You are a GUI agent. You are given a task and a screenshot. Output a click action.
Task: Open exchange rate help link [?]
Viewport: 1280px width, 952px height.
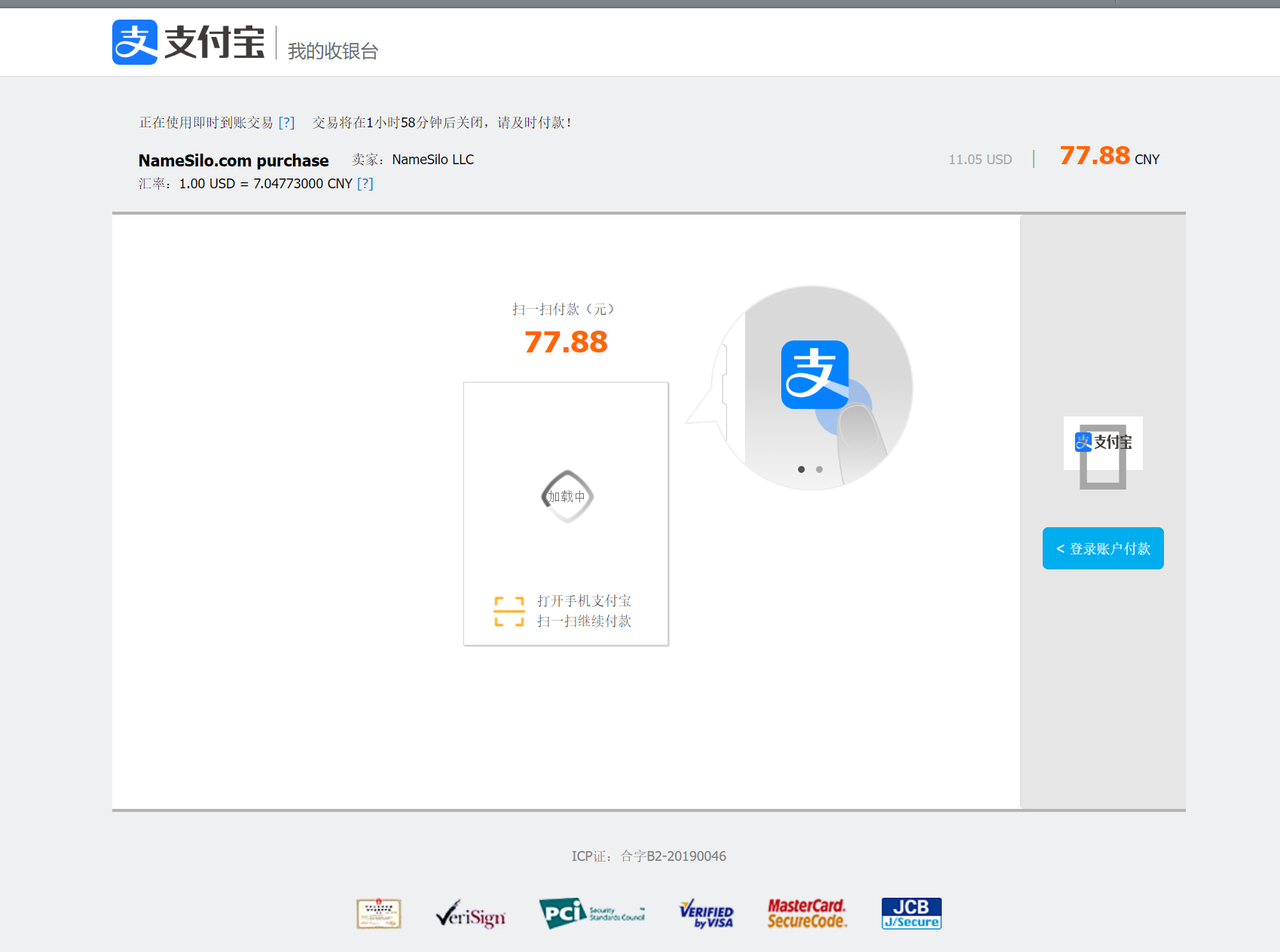(365, 184)
